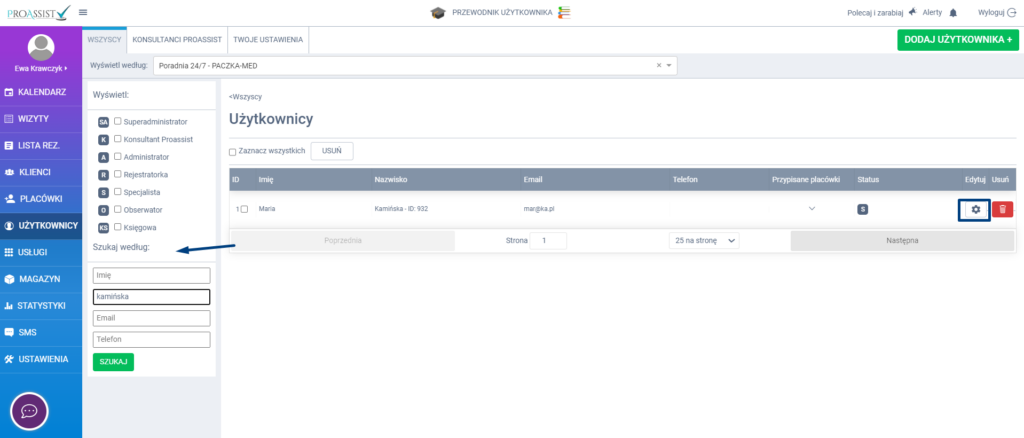This screenshot has width=1024, height=438.
Task: Click the Dodaj użytkownika button
Action: pos(957,39)
